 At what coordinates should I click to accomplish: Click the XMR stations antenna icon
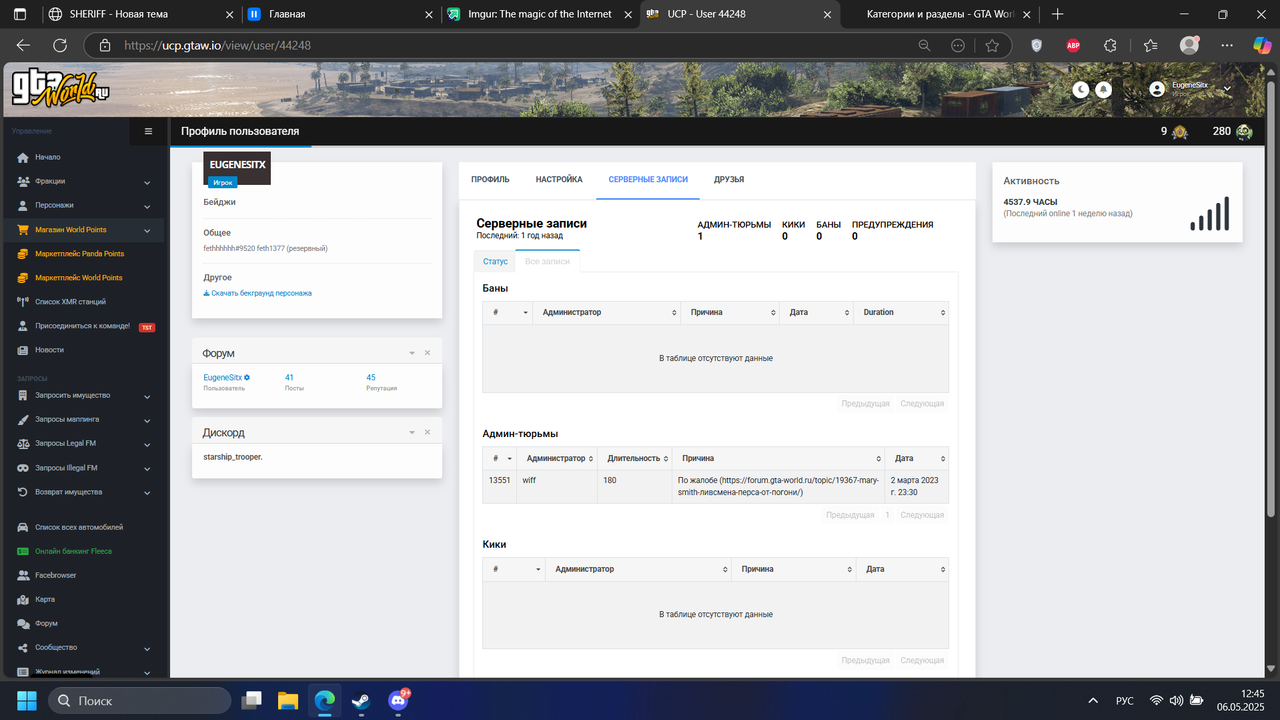pyautogui.click(x=23, y=301)
